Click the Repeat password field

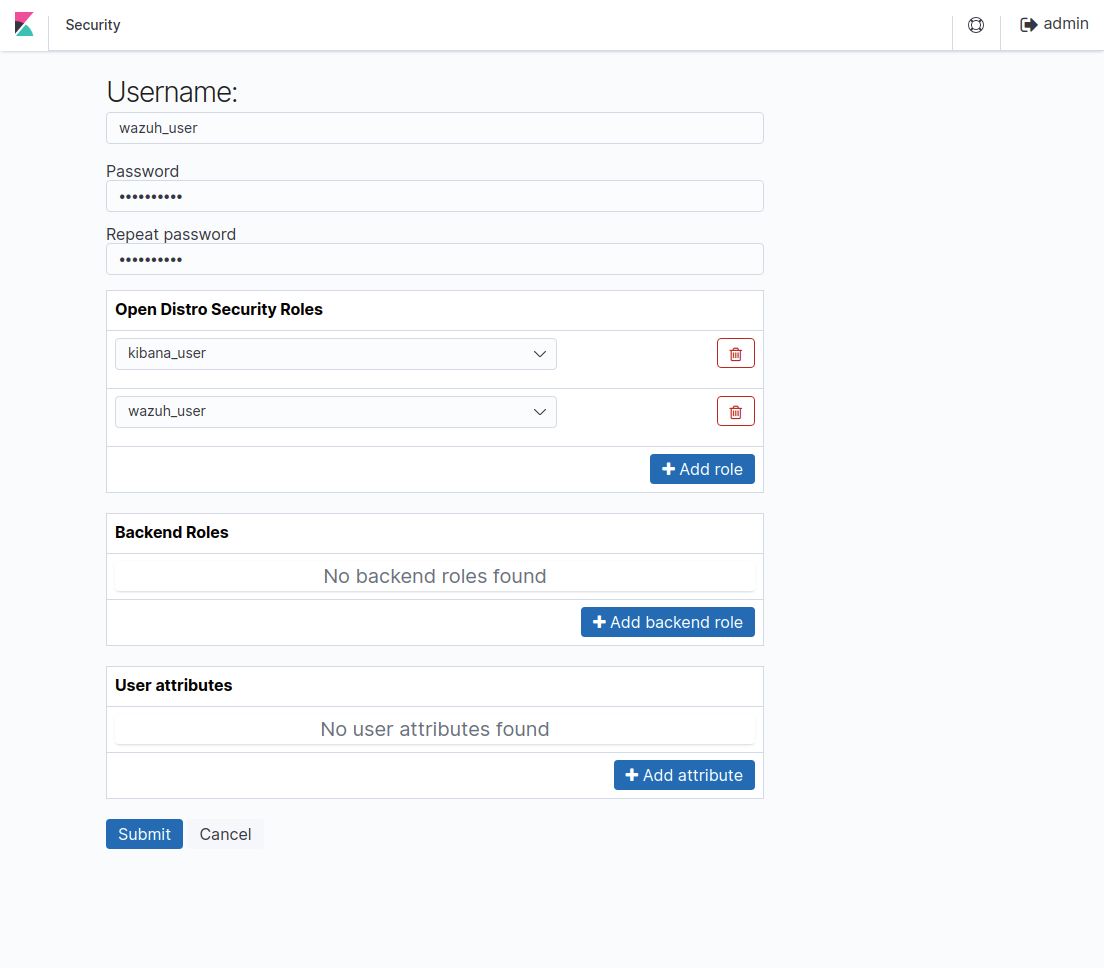pyautogui.click(x=434, y=259)
